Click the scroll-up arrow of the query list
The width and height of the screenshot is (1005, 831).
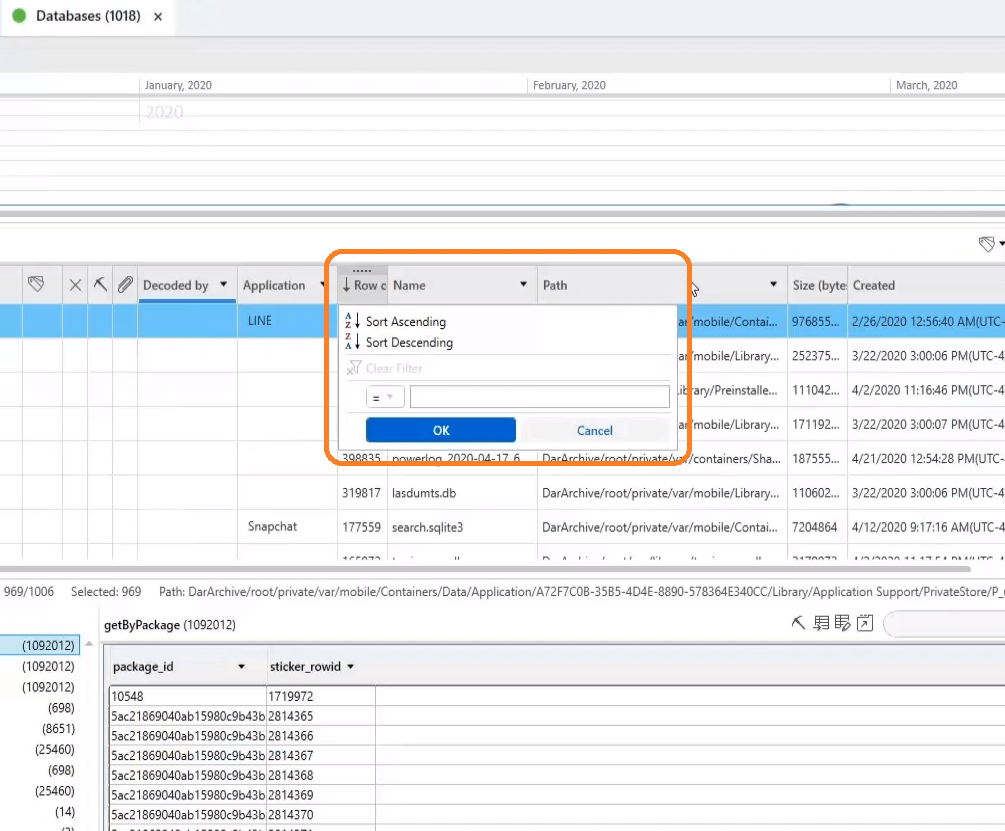pos(89,644)
